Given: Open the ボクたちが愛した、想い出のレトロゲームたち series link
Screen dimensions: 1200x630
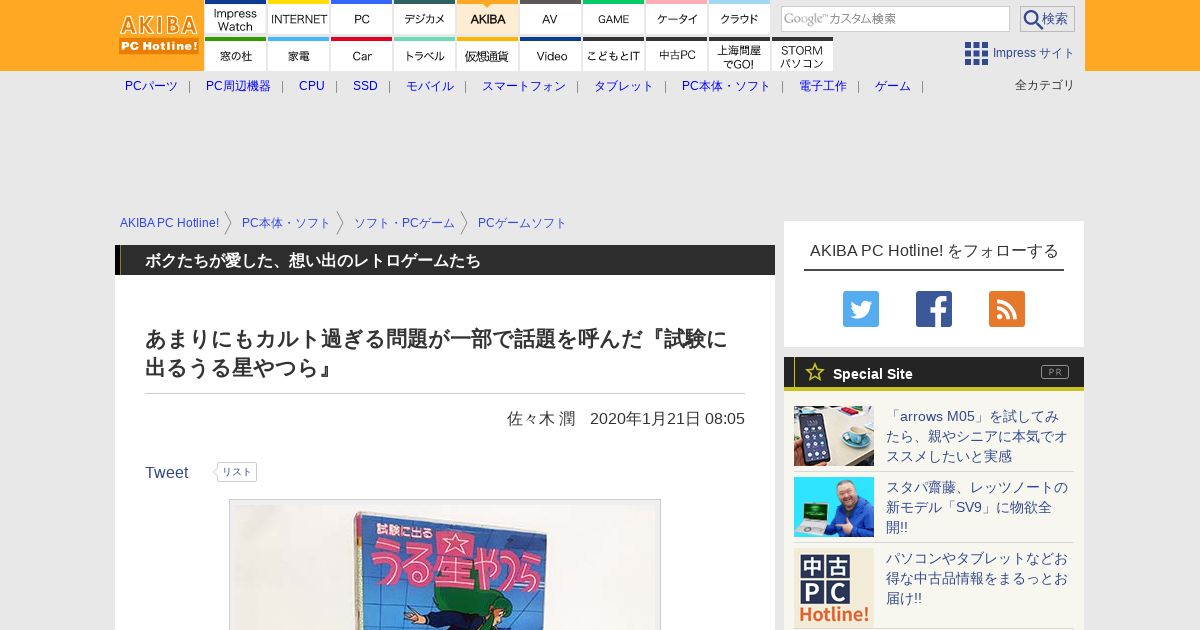Looking at the screenshot, I should pos(313,261).
